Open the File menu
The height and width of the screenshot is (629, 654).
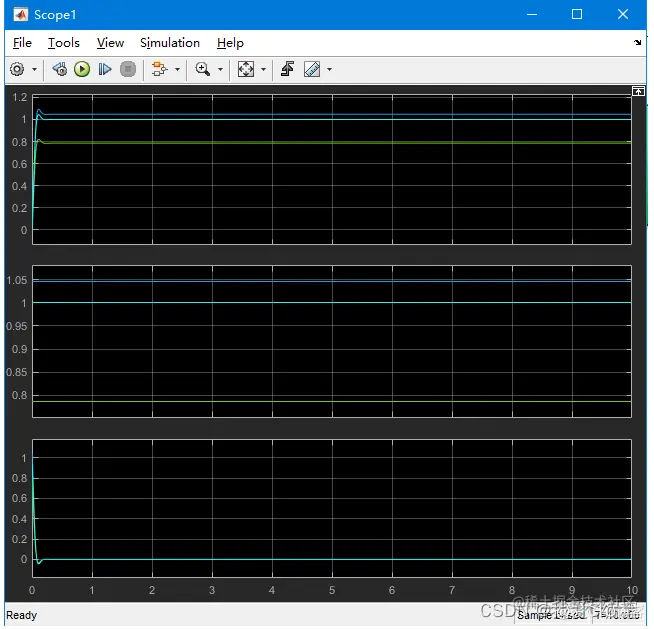(x=22, y=43)
